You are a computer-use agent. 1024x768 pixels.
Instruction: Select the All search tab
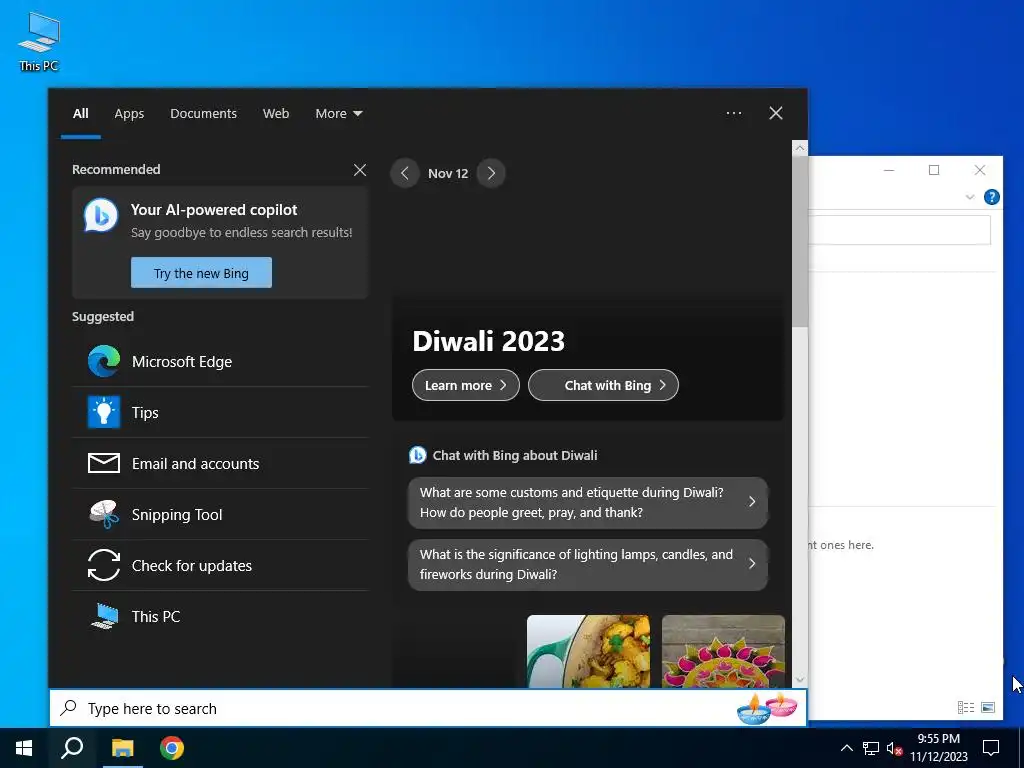tap(80, 114)
